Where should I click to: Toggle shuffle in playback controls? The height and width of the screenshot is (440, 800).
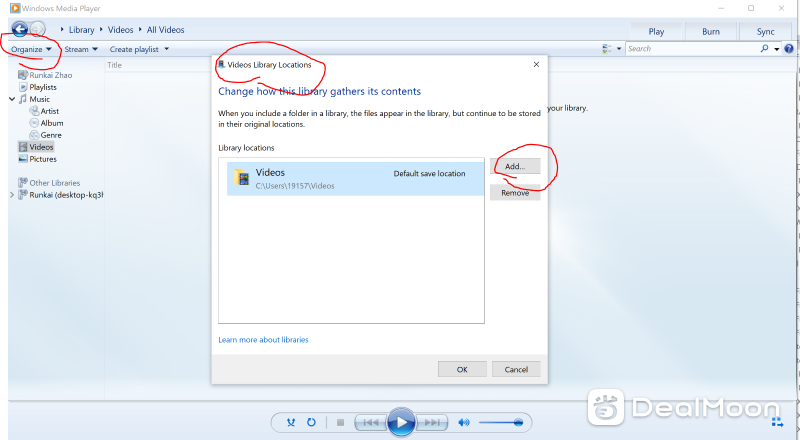291,423
